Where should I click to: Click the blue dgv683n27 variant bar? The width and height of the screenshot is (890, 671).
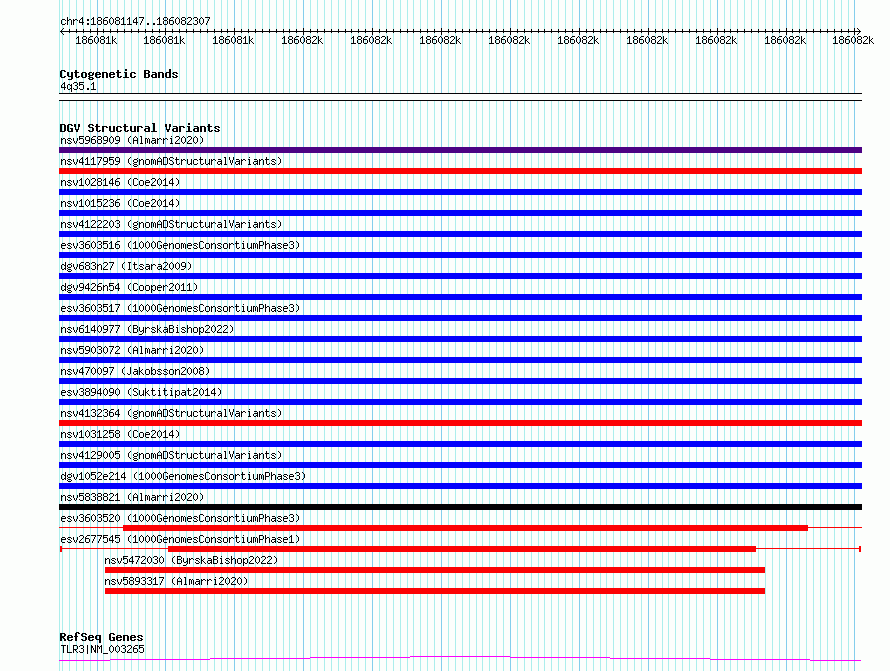click(460, 276)
